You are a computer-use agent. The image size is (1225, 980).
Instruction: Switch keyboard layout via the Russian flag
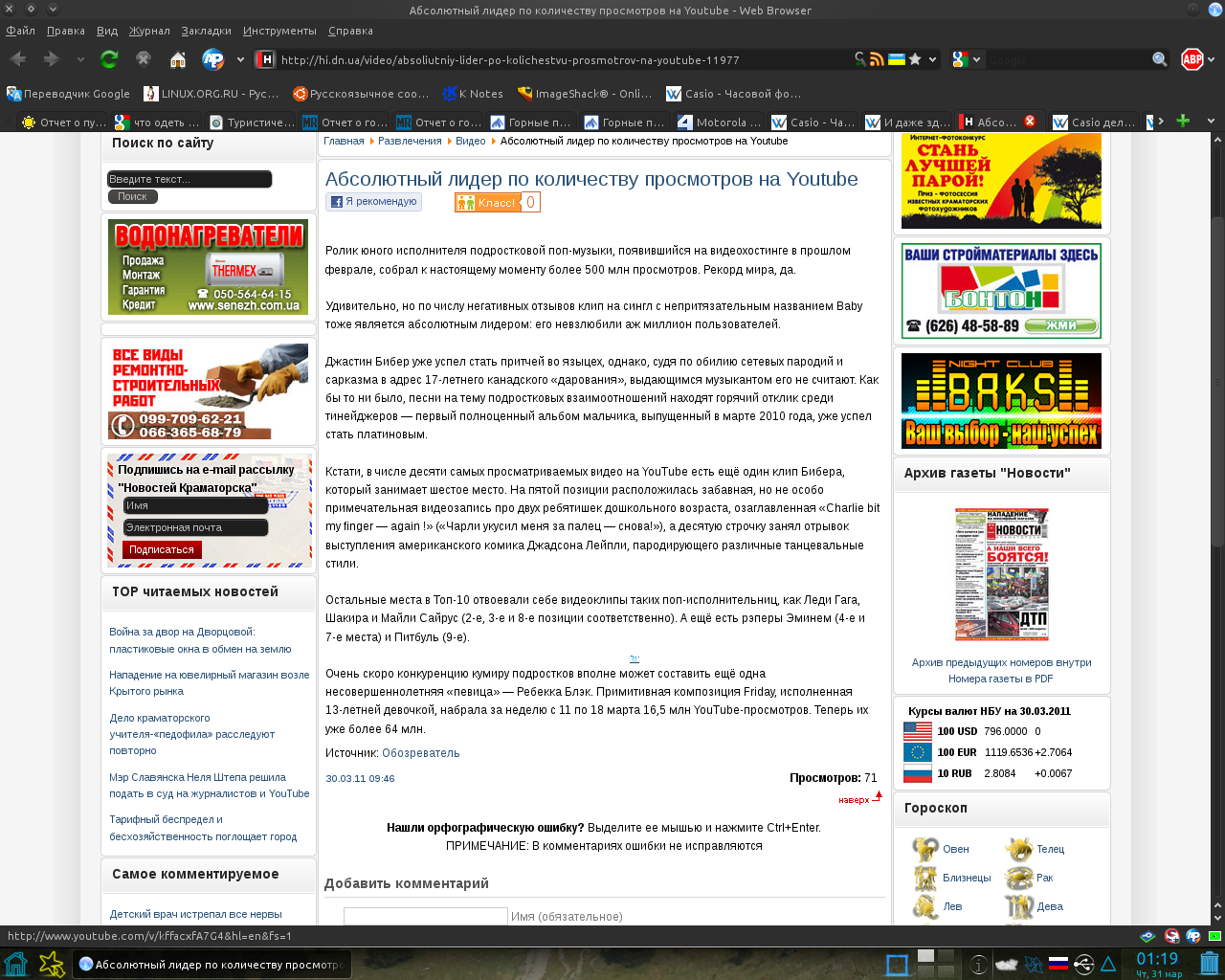[1058, 964]
